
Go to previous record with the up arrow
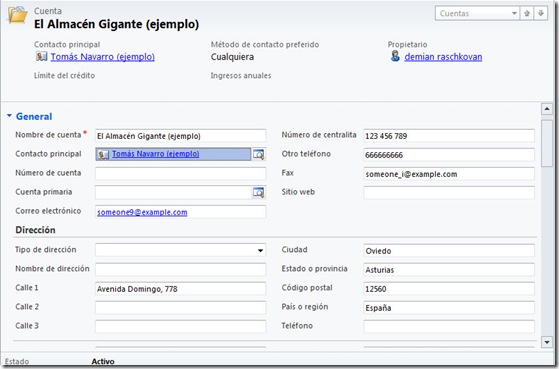[x=527, y=14]
